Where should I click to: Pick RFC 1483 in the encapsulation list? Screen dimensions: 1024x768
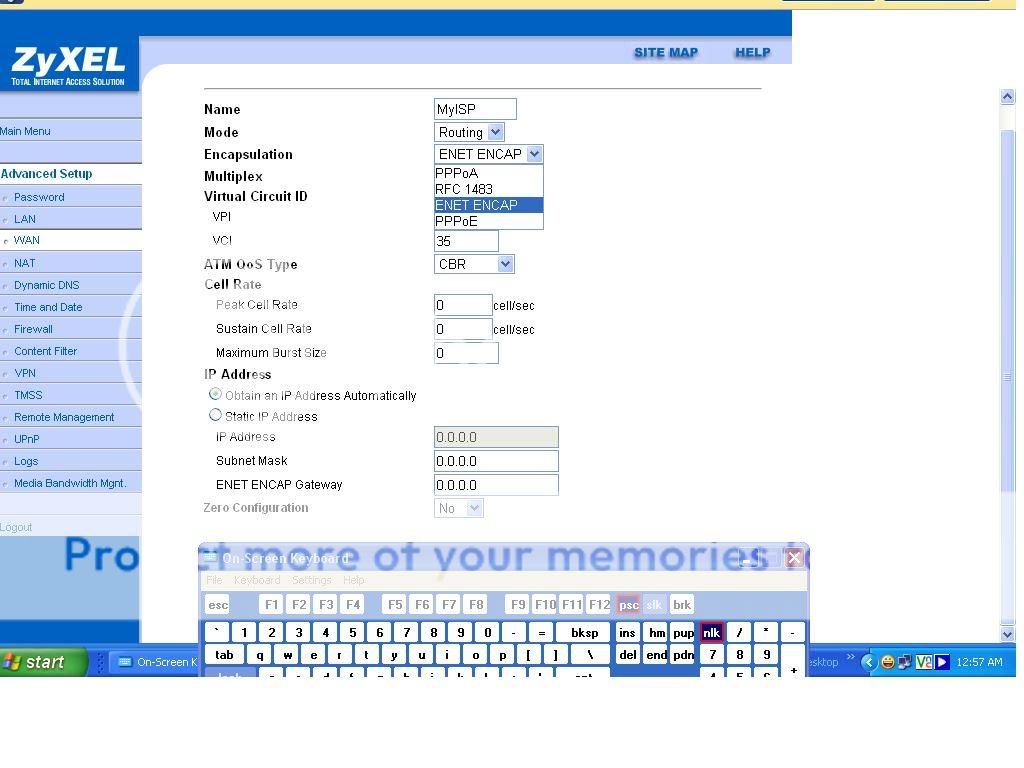tap(464, 189)
